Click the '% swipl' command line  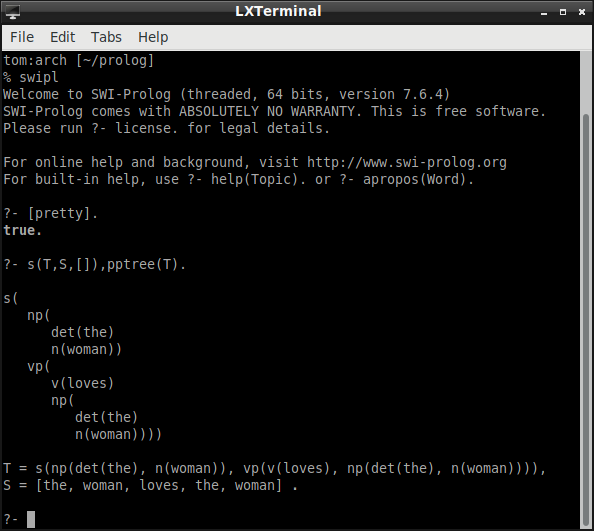point(31,78)
